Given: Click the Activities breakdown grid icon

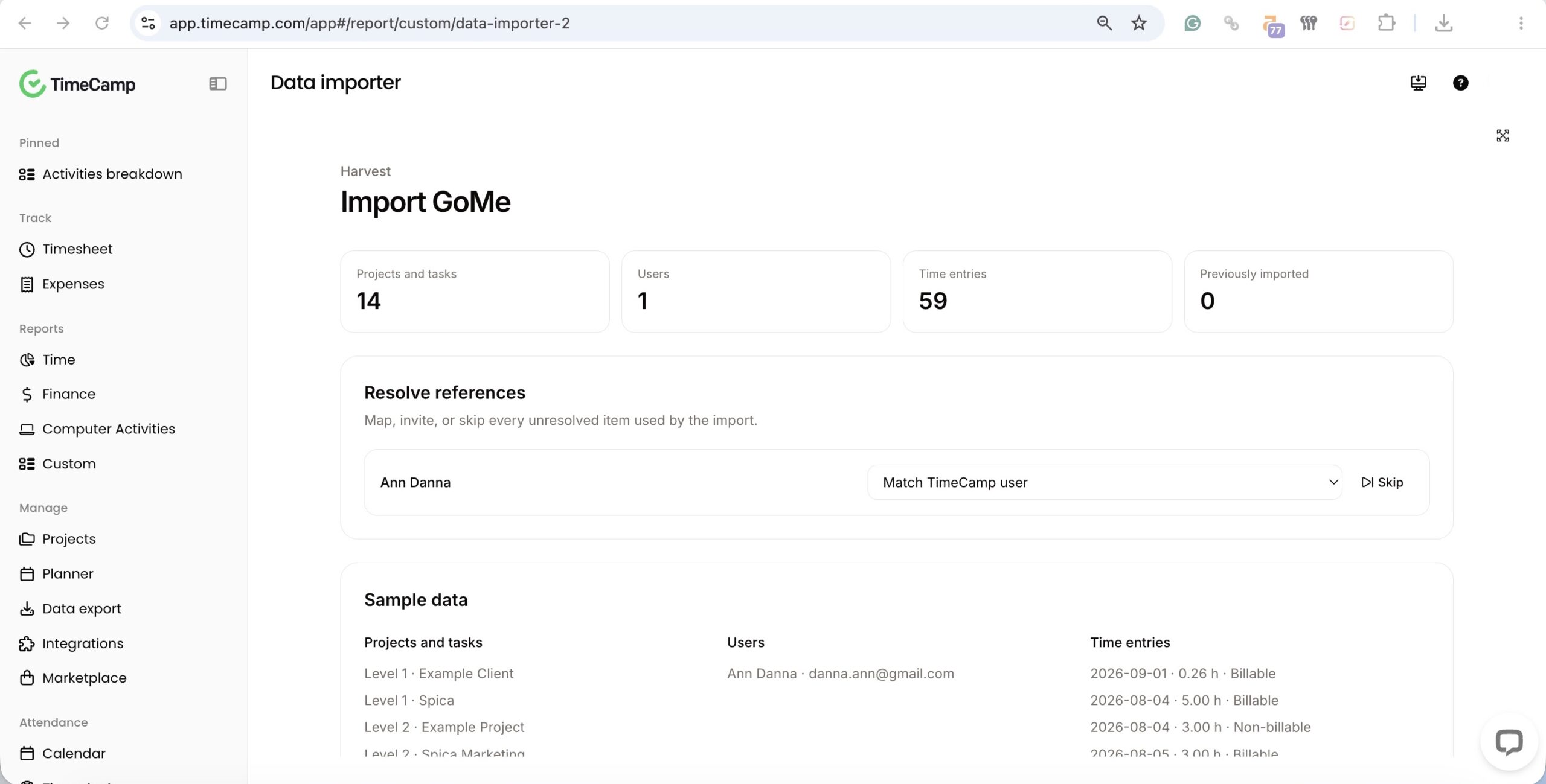Looking at the screenshot, I should click(x=27, y=174).
